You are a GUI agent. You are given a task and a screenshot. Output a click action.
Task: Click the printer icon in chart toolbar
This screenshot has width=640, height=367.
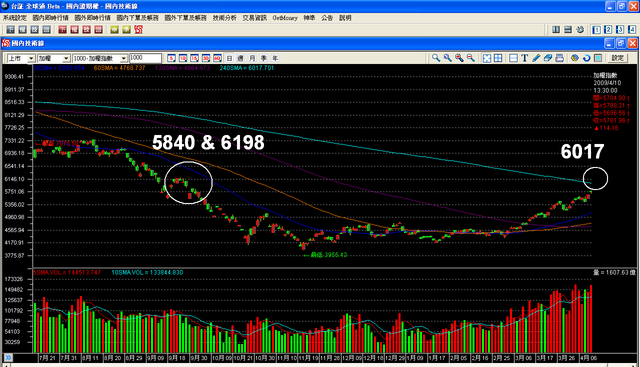pyautogui.click(x=560, y=58)
